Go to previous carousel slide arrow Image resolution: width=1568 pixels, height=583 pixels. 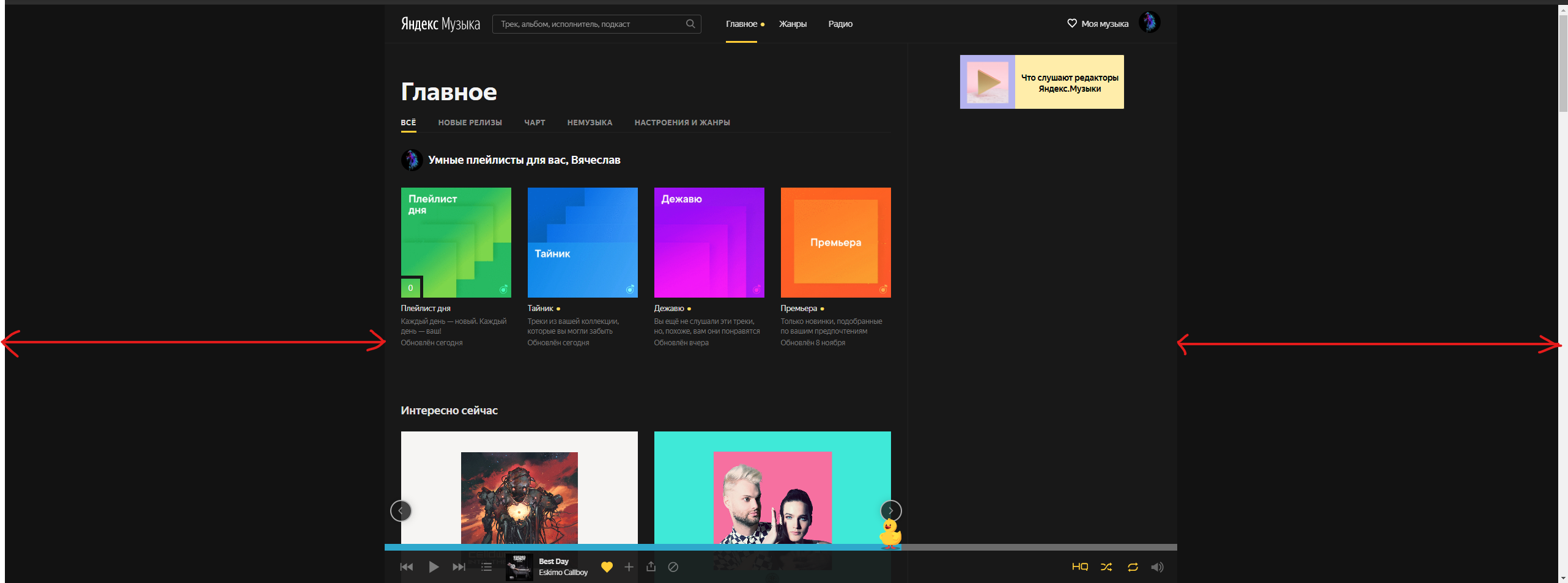[x=401, y=510]
